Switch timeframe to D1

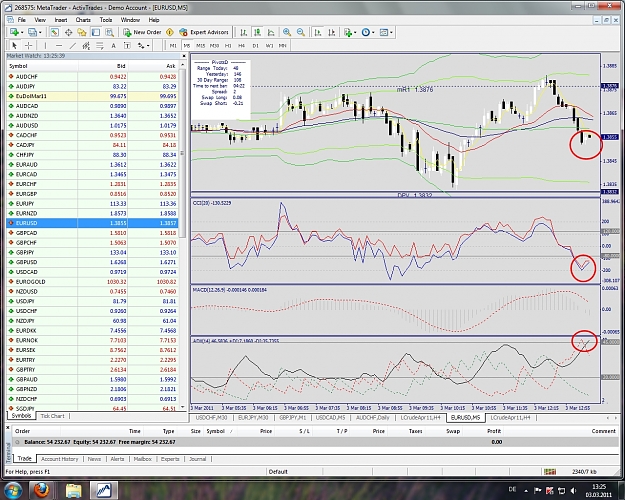[256, 45]
